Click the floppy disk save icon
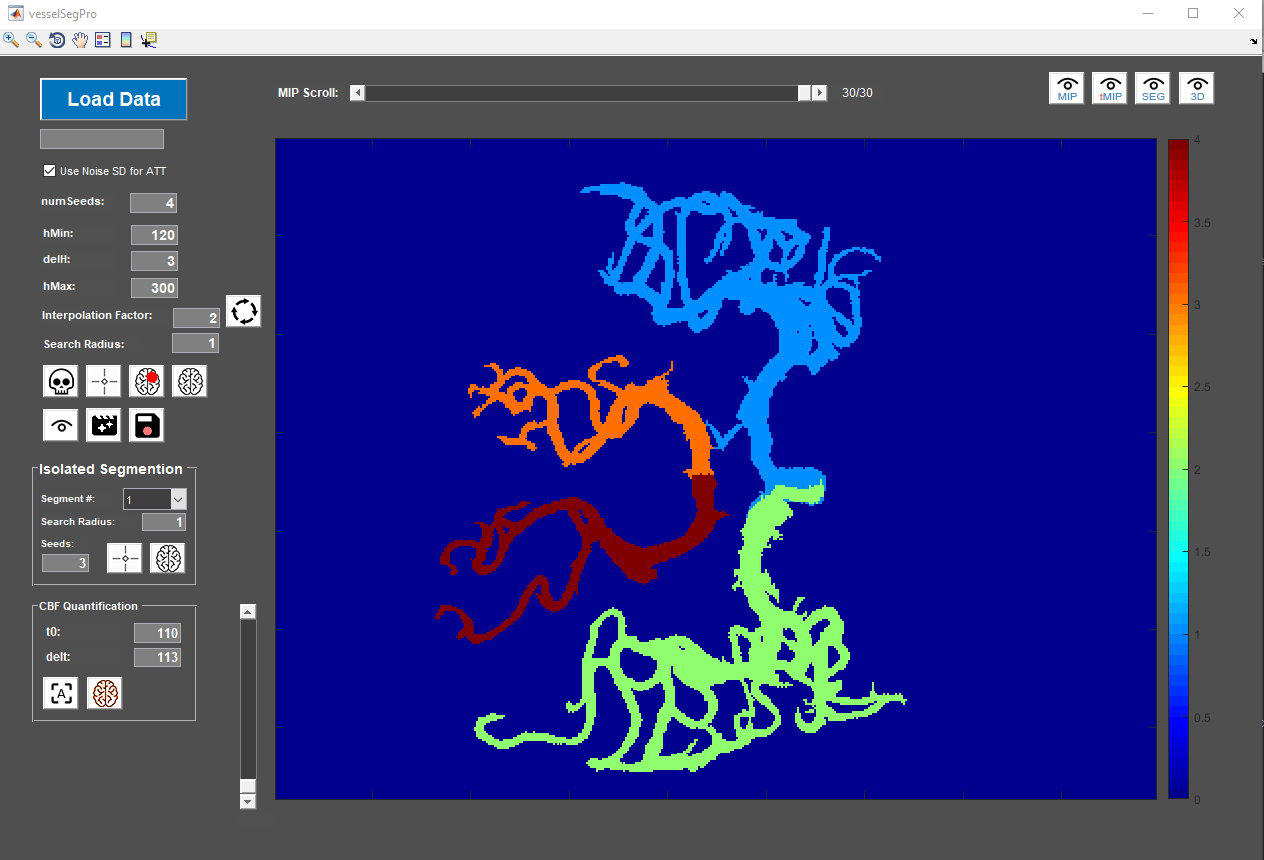Image resolution: width=1264 pixels, height=860 pixels. (146, 425)
